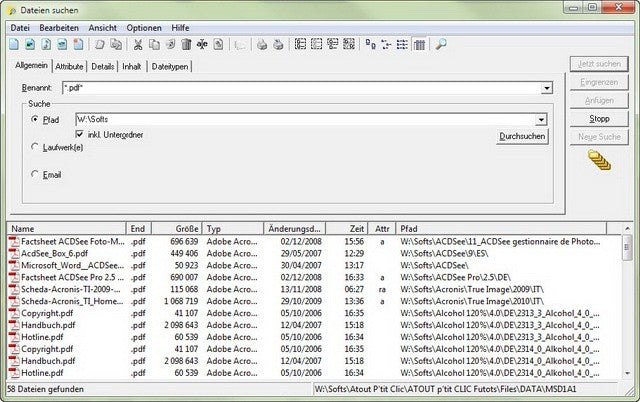Click the red-marked document icon

pyautogui.click(x=78, y=44)
